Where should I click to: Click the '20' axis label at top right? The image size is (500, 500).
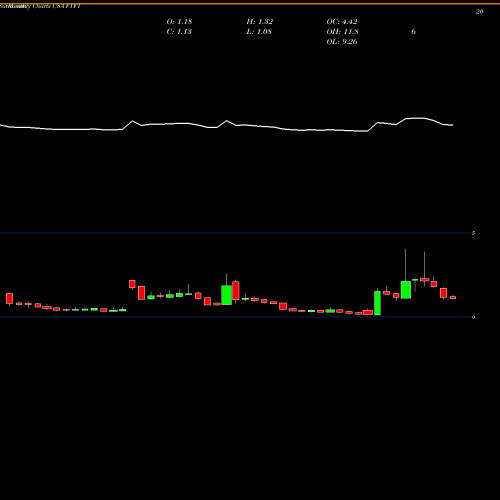(479, 12)
